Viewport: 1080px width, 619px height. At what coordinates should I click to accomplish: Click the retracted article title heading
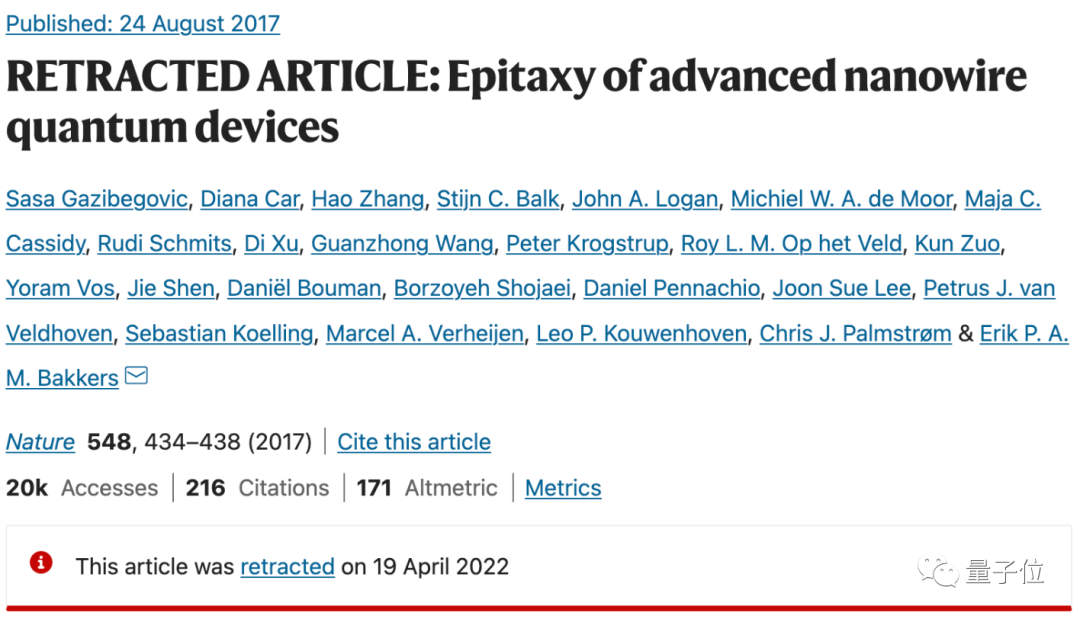pos(516,102)
